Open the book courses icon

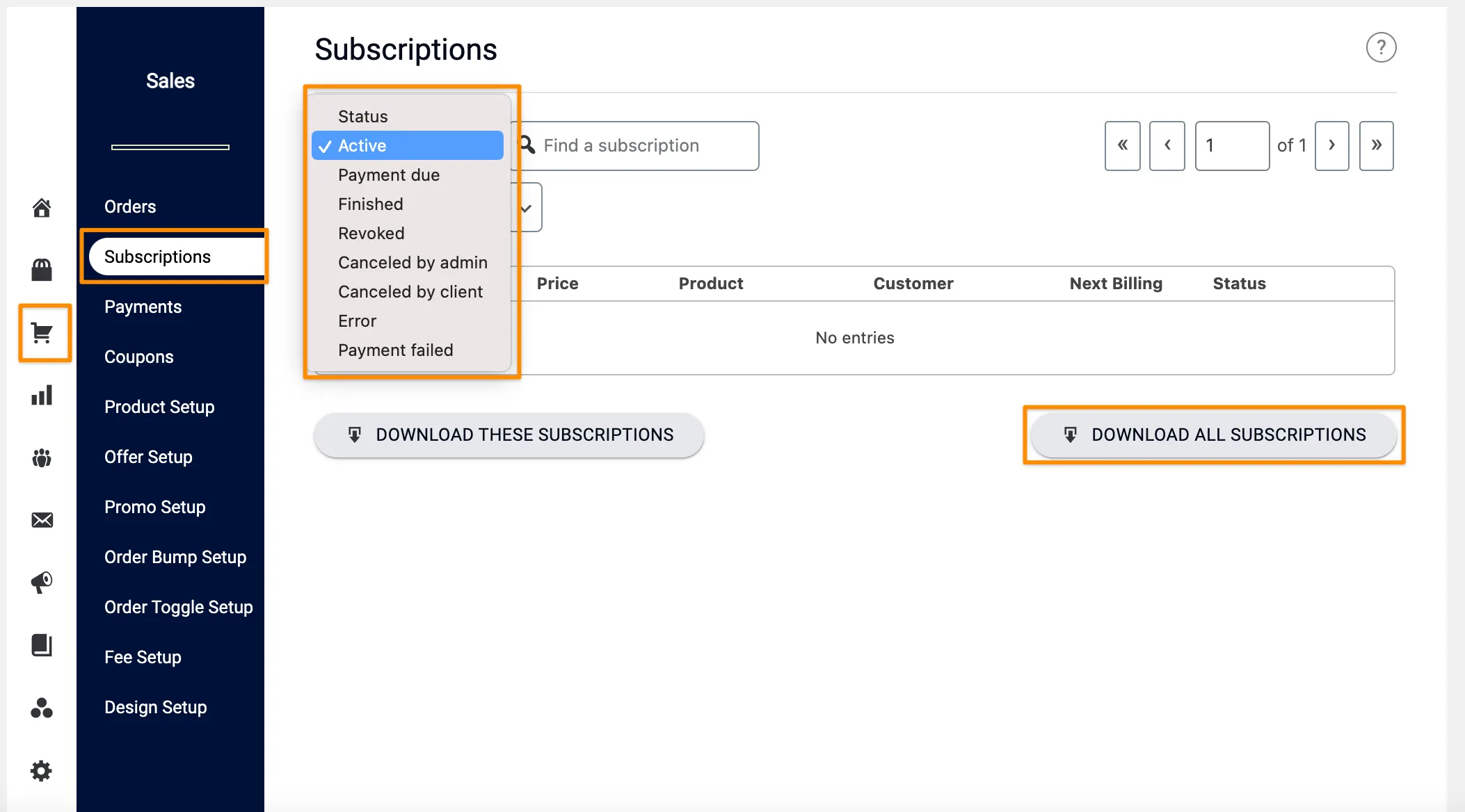[42, 645]
